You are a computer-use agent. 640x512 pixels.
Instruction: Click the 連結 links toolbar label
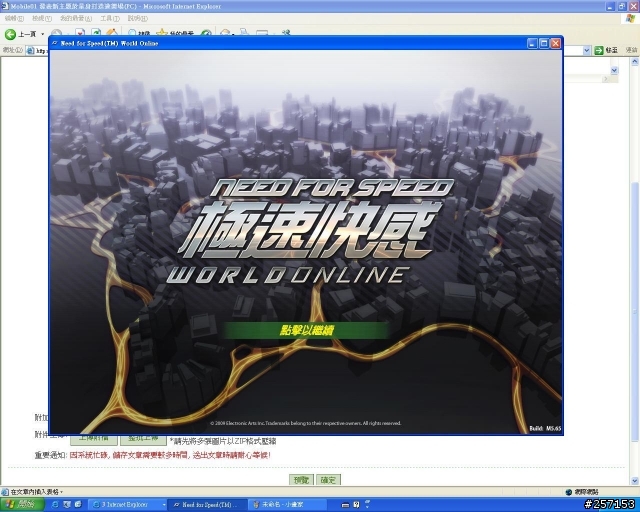(631, 50)
